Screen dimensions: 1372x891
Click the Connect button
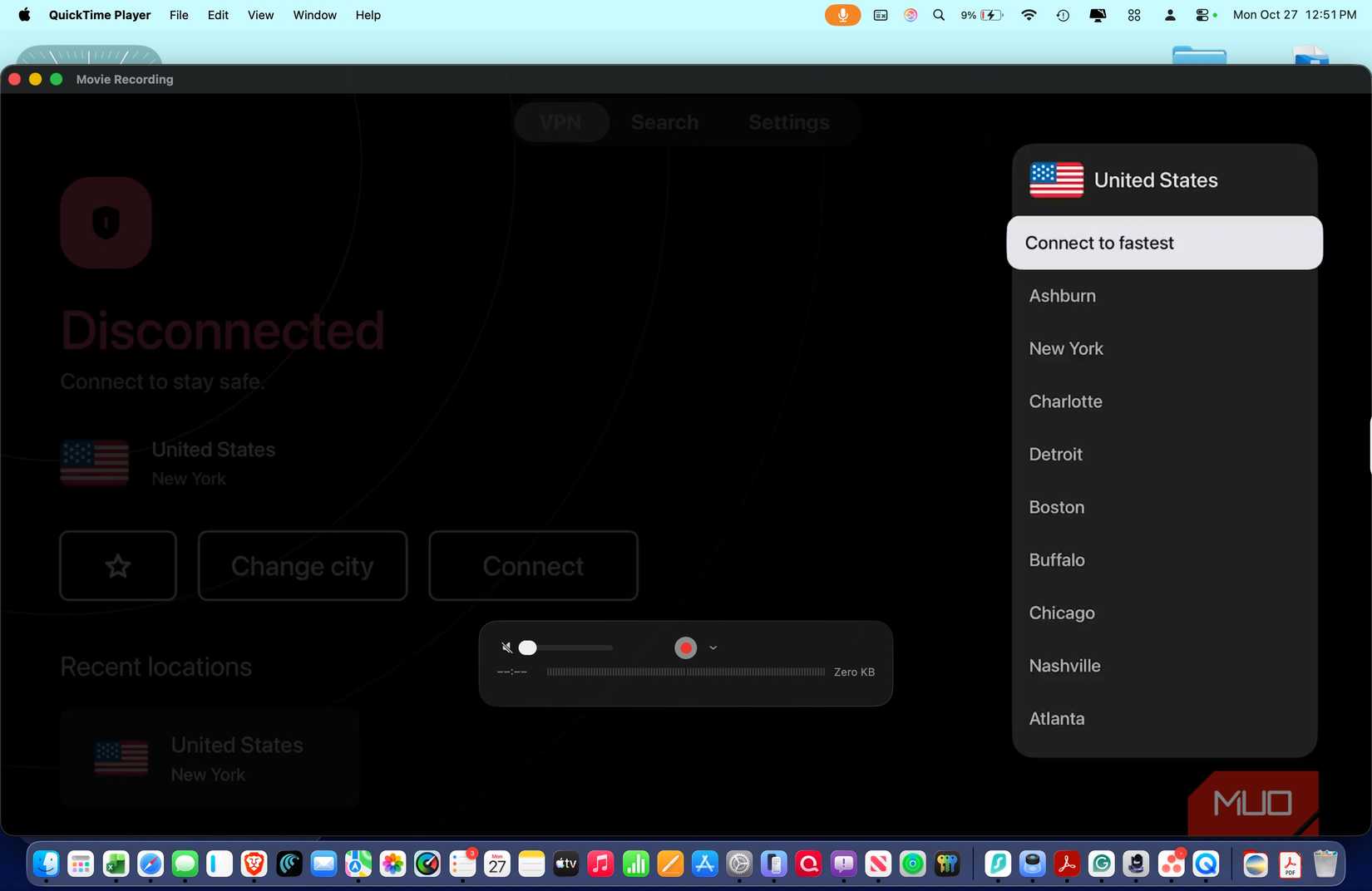coord(532,566)
